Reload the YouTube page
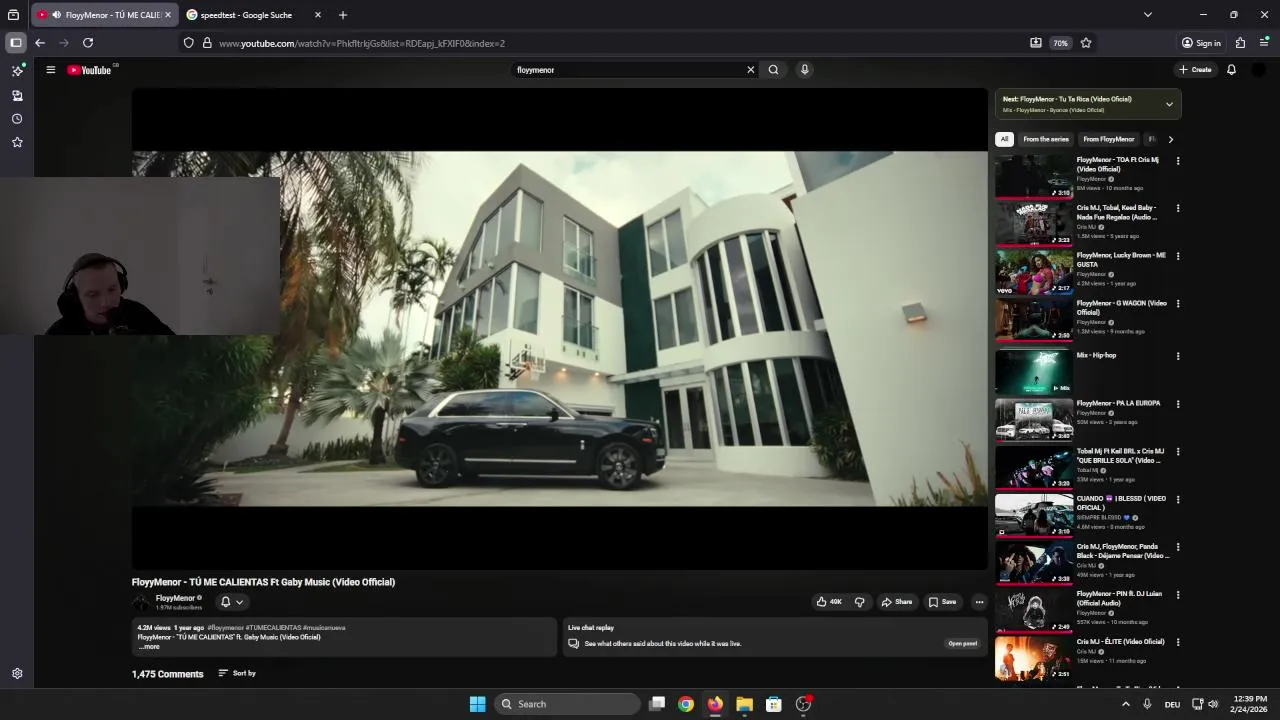The width and height of the screenshot is (1280, 720). [88, 43]
